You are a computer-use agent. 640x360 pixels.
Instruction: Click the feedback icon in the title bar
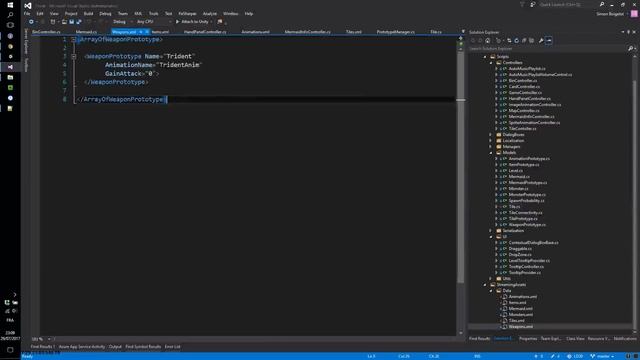533,4
